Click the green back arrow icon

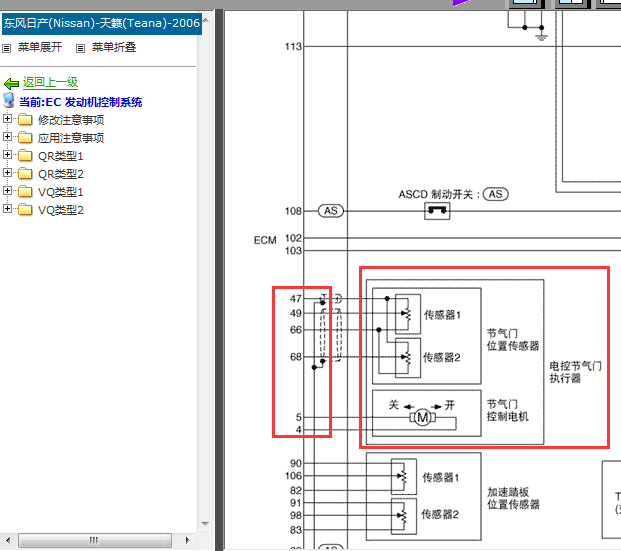pyautogui.click(x=11, y=84)
